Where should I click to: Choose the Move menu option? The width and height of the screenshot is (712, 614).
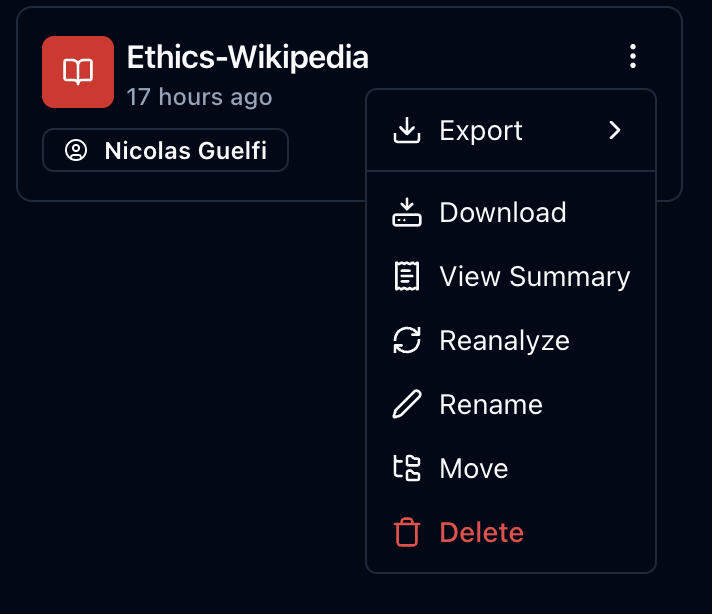(x=474, y=469)
